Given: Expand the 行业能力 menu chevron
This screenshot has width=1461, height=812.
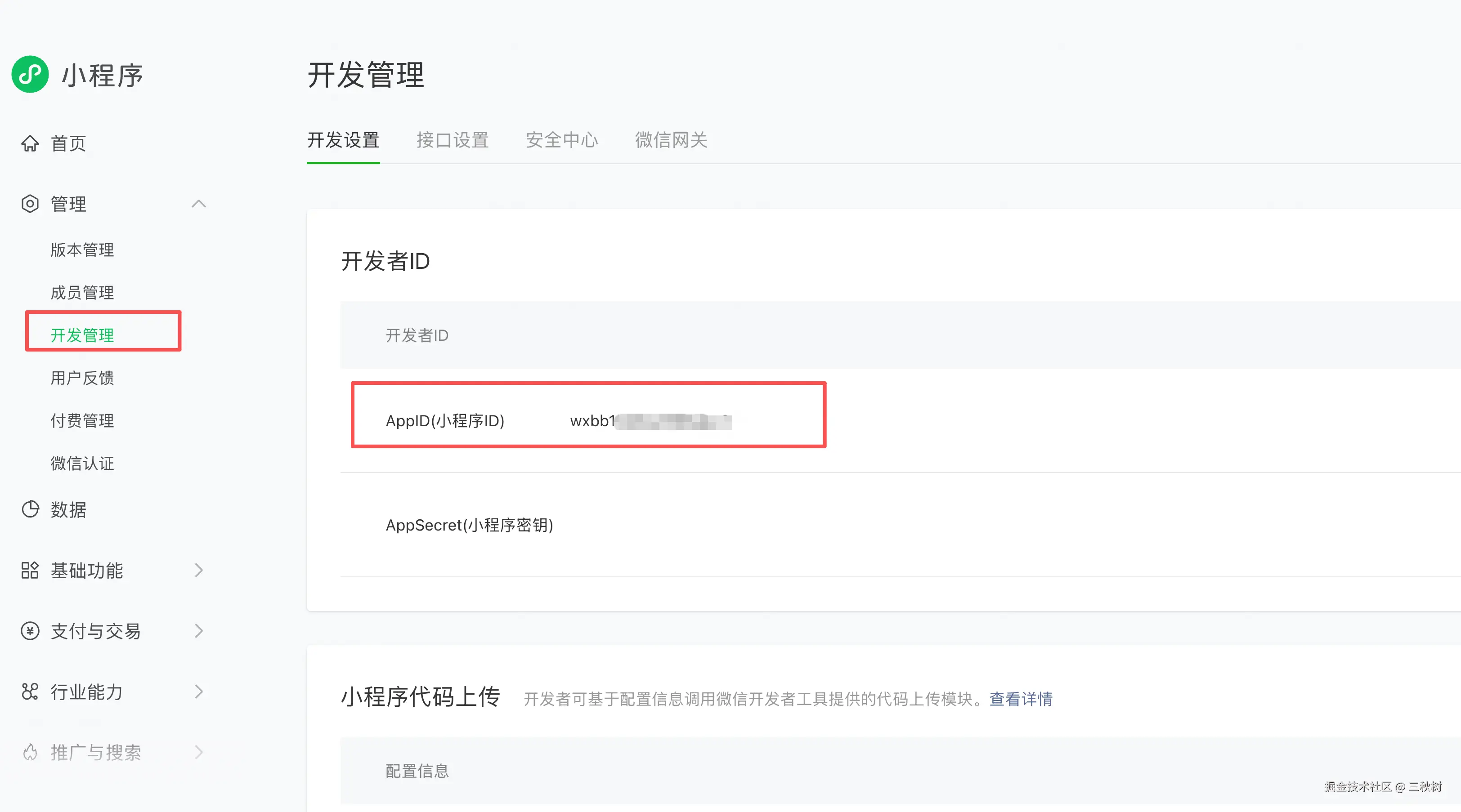Looking at the screenshot, I should click(x=198, y=691).
